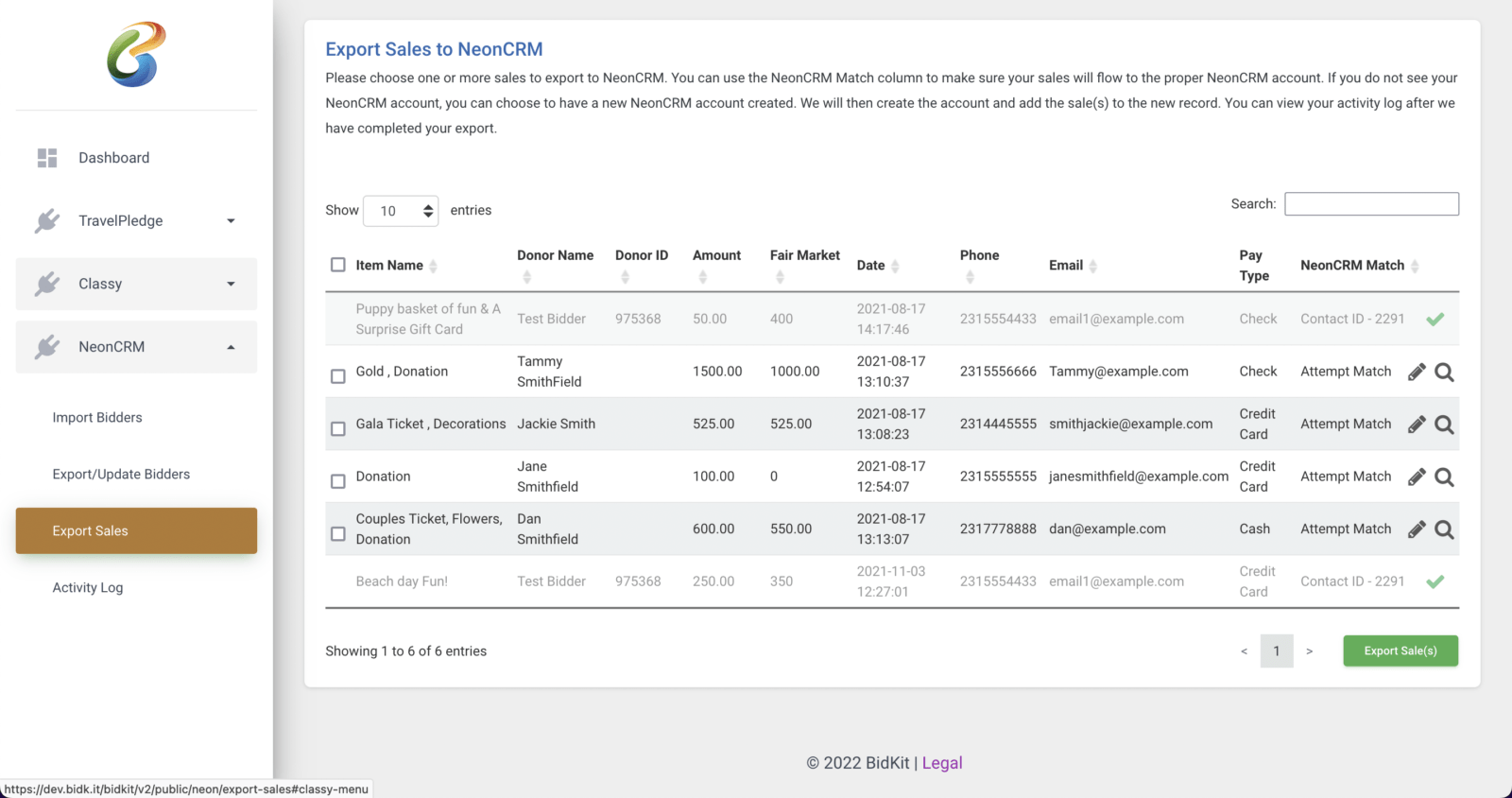
Task: Check the Couples Ticket, Flowers, Donation checkbox
Action: (337, 533)
